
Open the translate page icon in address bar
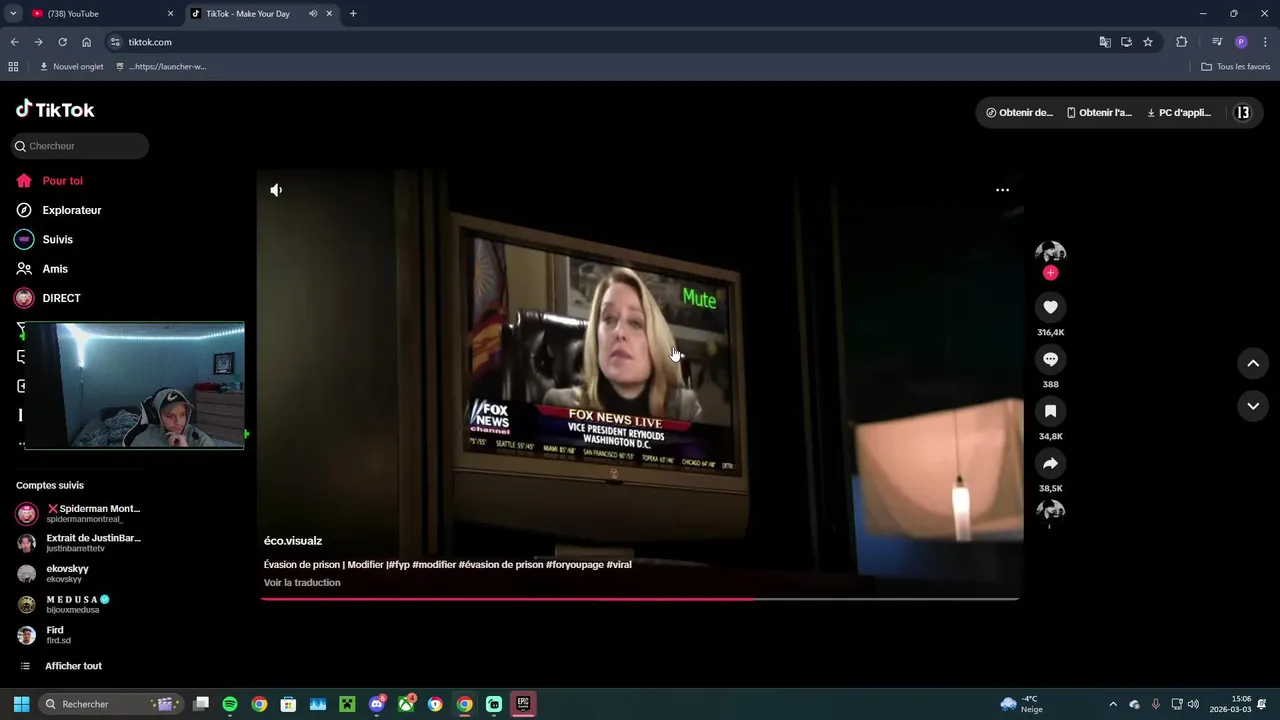click(1105, 42)
